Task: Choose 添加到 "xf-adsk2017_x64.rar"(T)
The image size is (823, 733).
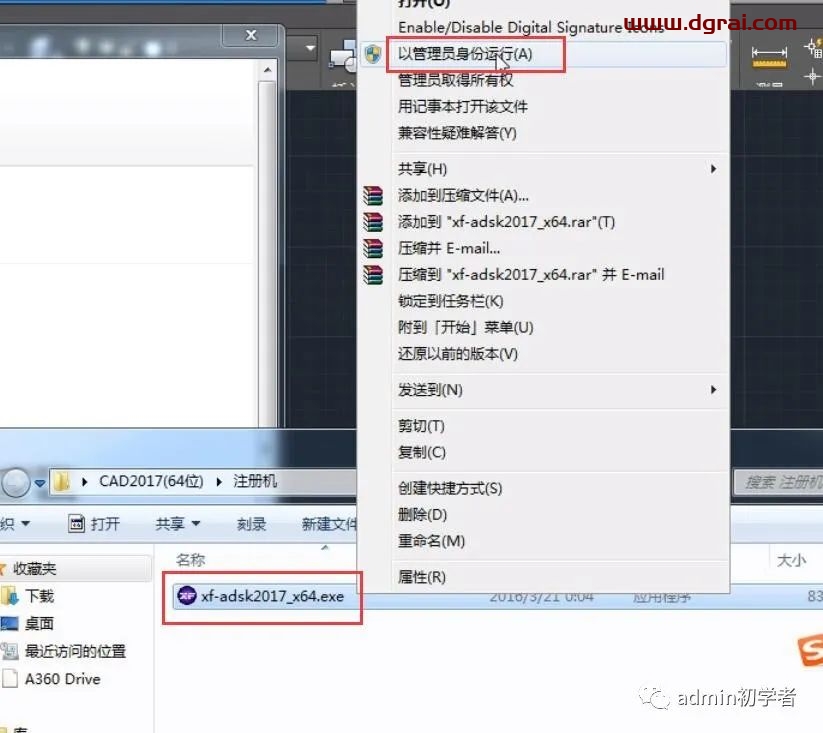Action: (506, 222)
